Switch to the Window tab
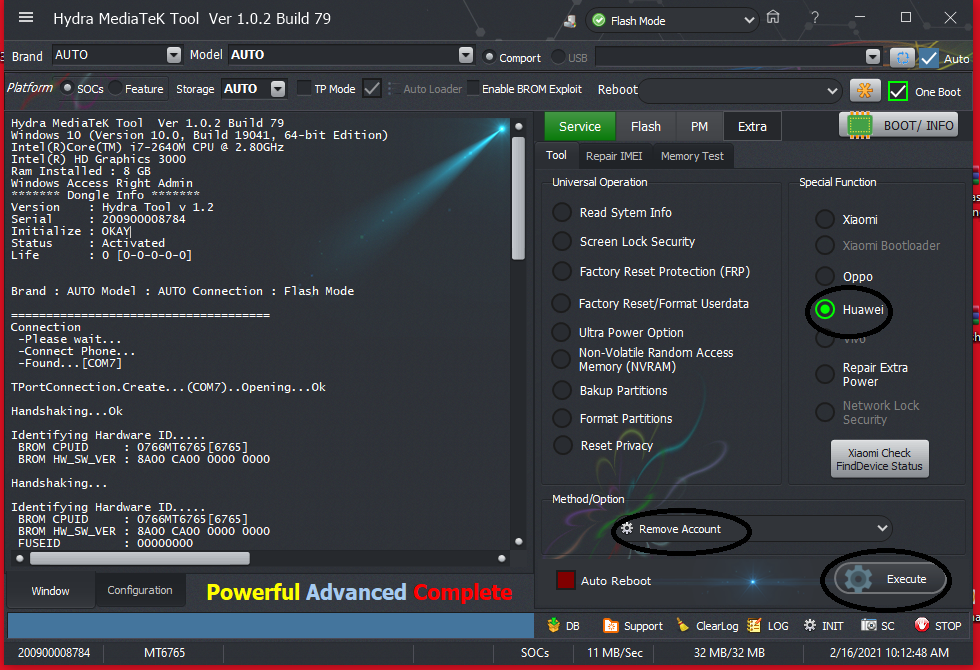 click(x=51, y=591)
